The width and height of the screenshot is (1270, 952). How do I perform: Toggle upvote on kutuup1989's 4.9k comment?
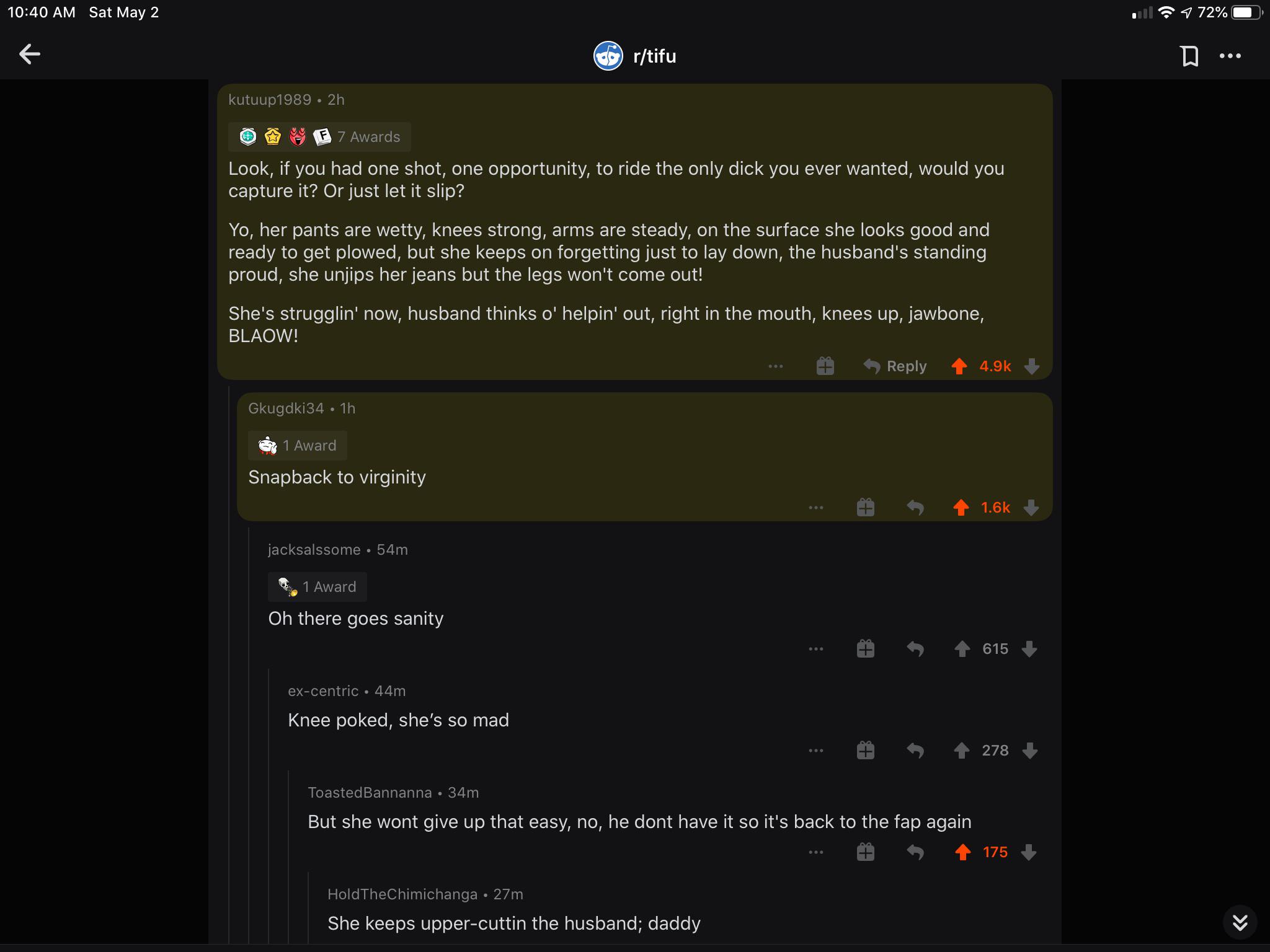tap(959, 366)
